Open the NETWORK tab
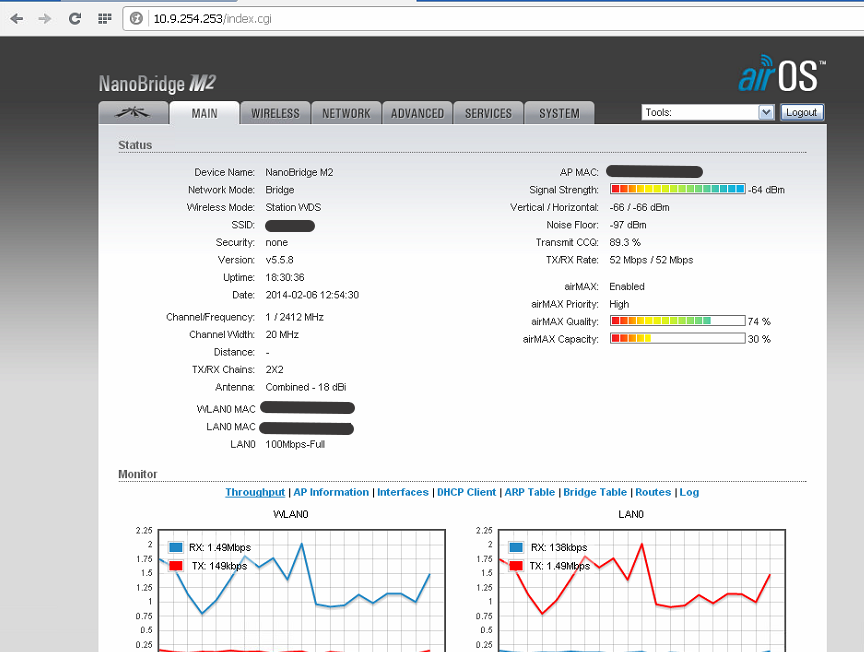 click(x=346, y=113)
